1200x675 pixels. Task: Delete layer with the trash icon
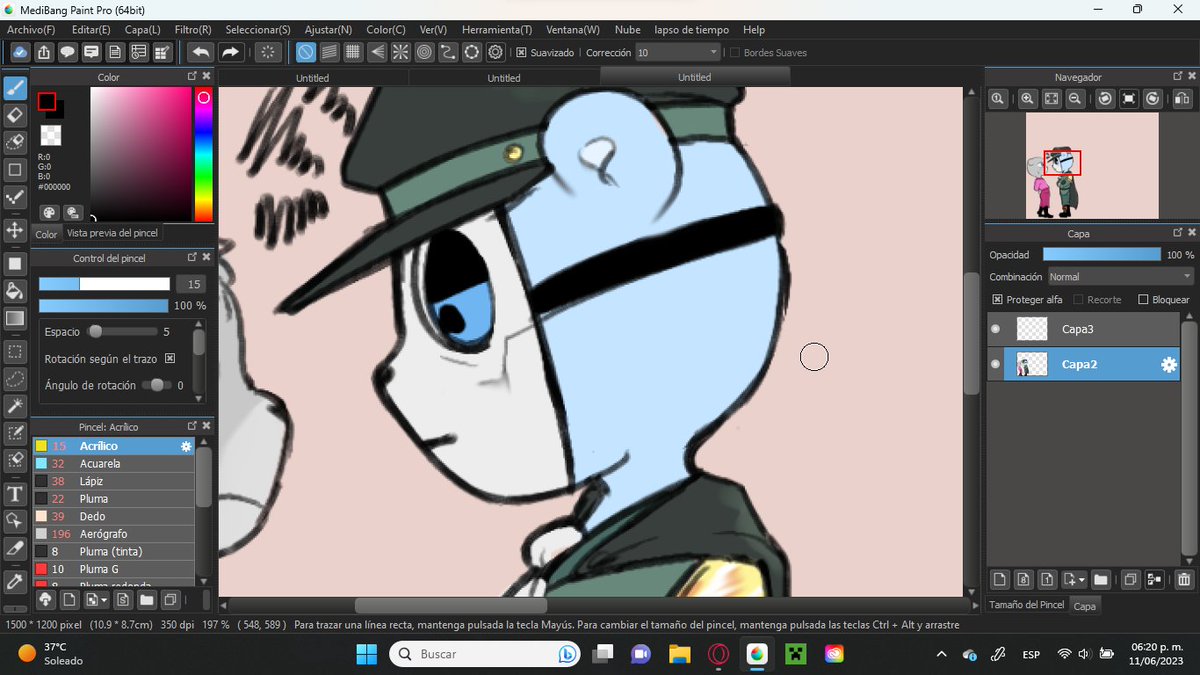pos(1184,579)
